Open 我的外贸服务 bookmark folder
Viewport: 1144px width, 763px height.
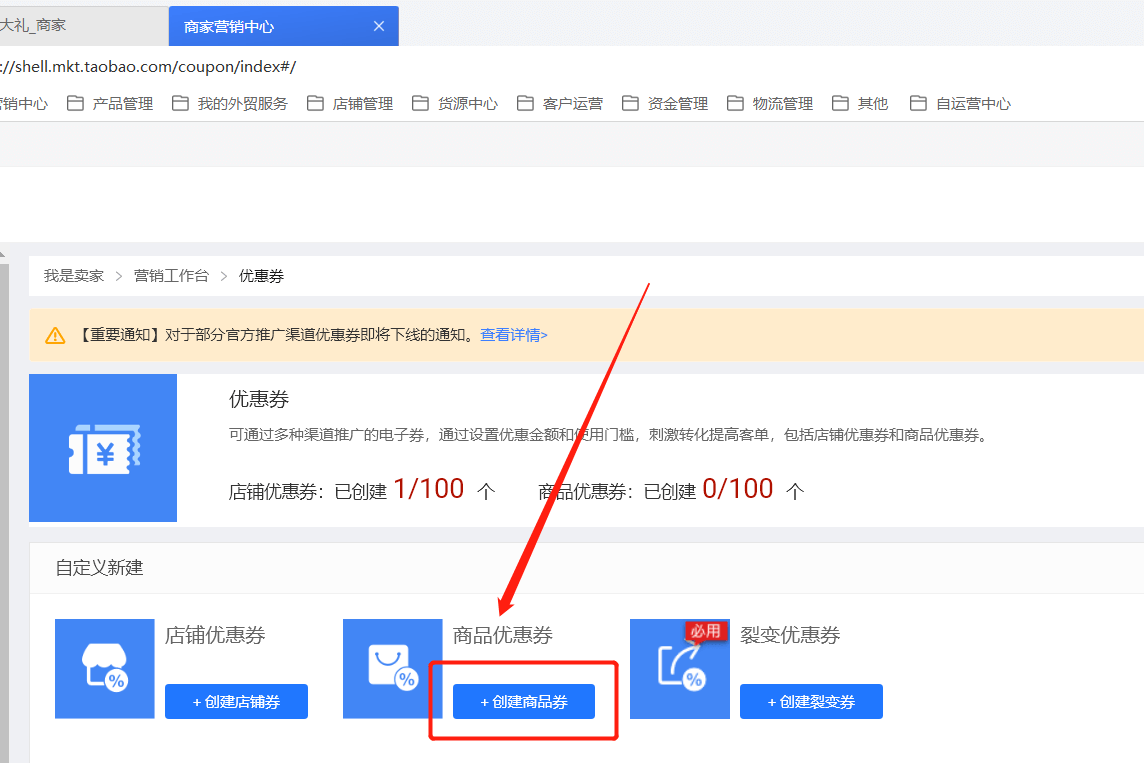pos(230,104)
